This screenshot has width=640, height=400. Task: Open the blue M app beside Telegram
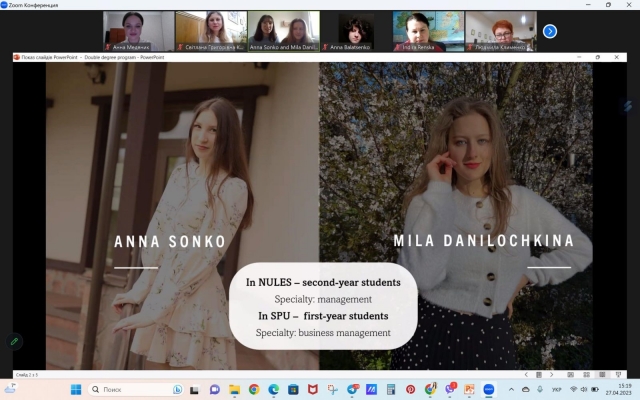(371, 389)
